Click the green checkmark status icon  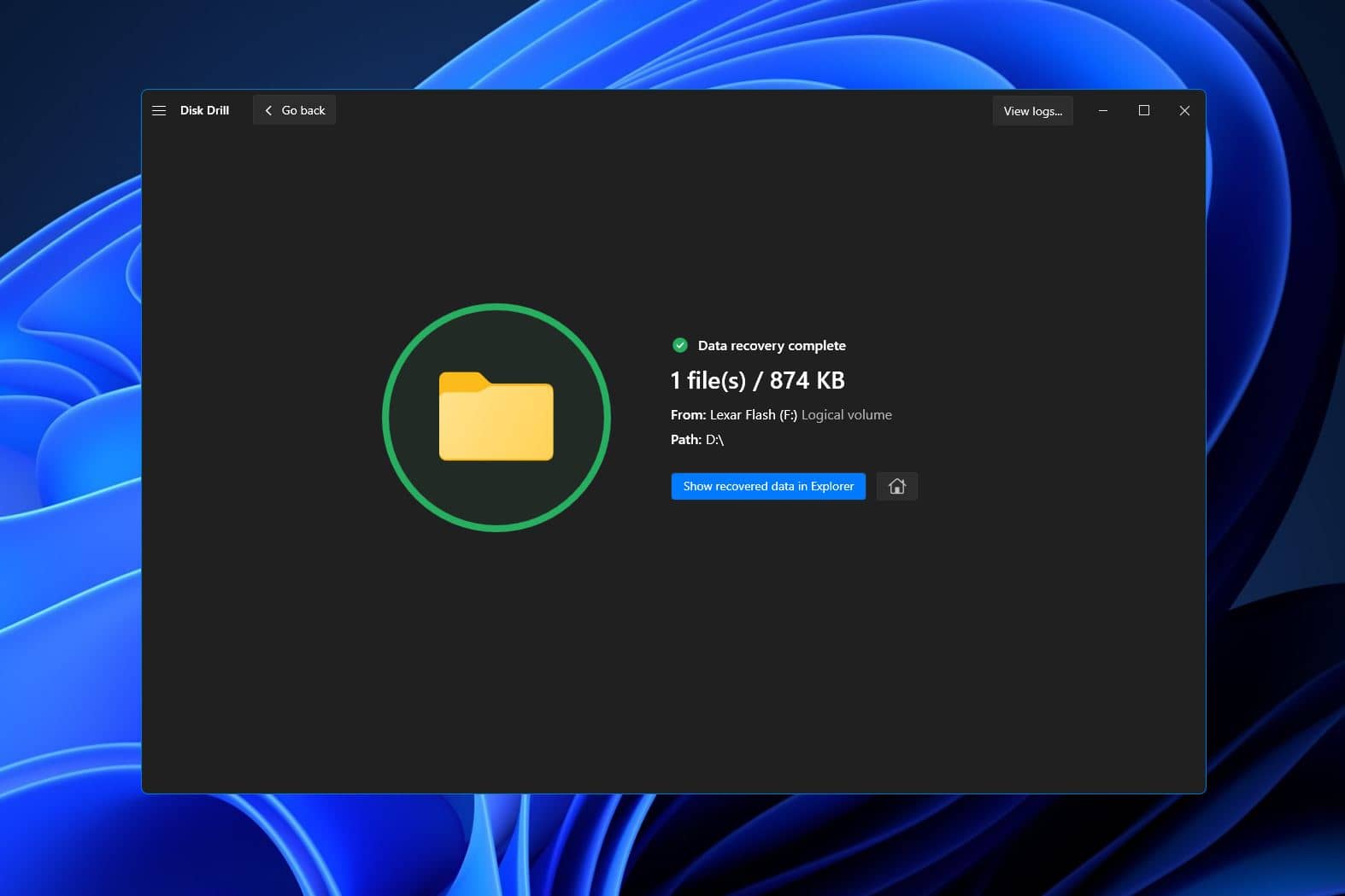pos(680,345)
